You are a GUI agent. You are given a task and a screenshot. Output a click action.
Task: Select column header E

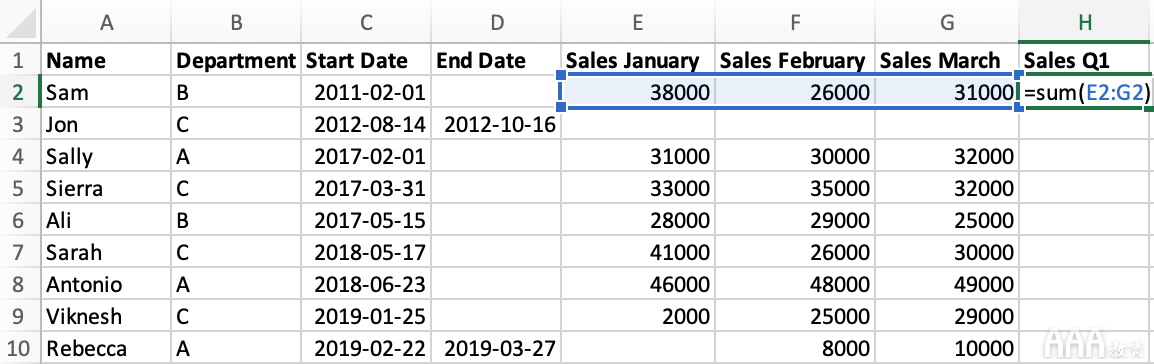637,22
